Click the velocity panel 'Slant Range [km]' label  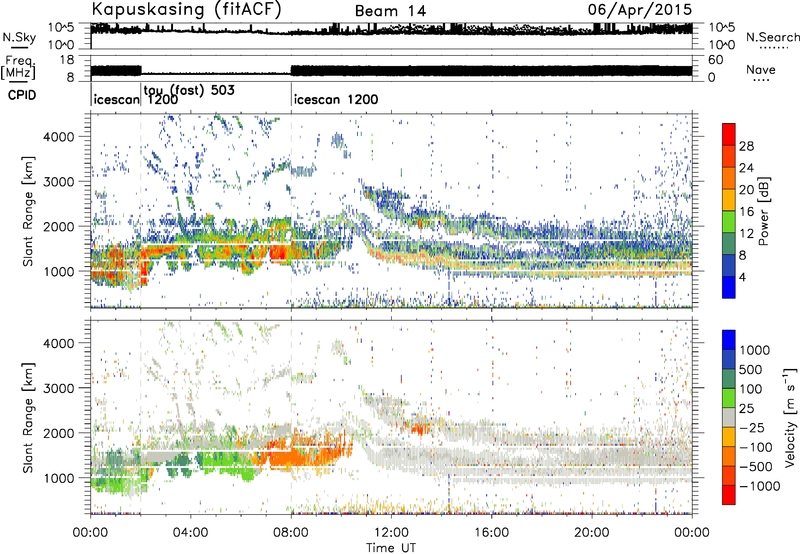click(28, 417)
